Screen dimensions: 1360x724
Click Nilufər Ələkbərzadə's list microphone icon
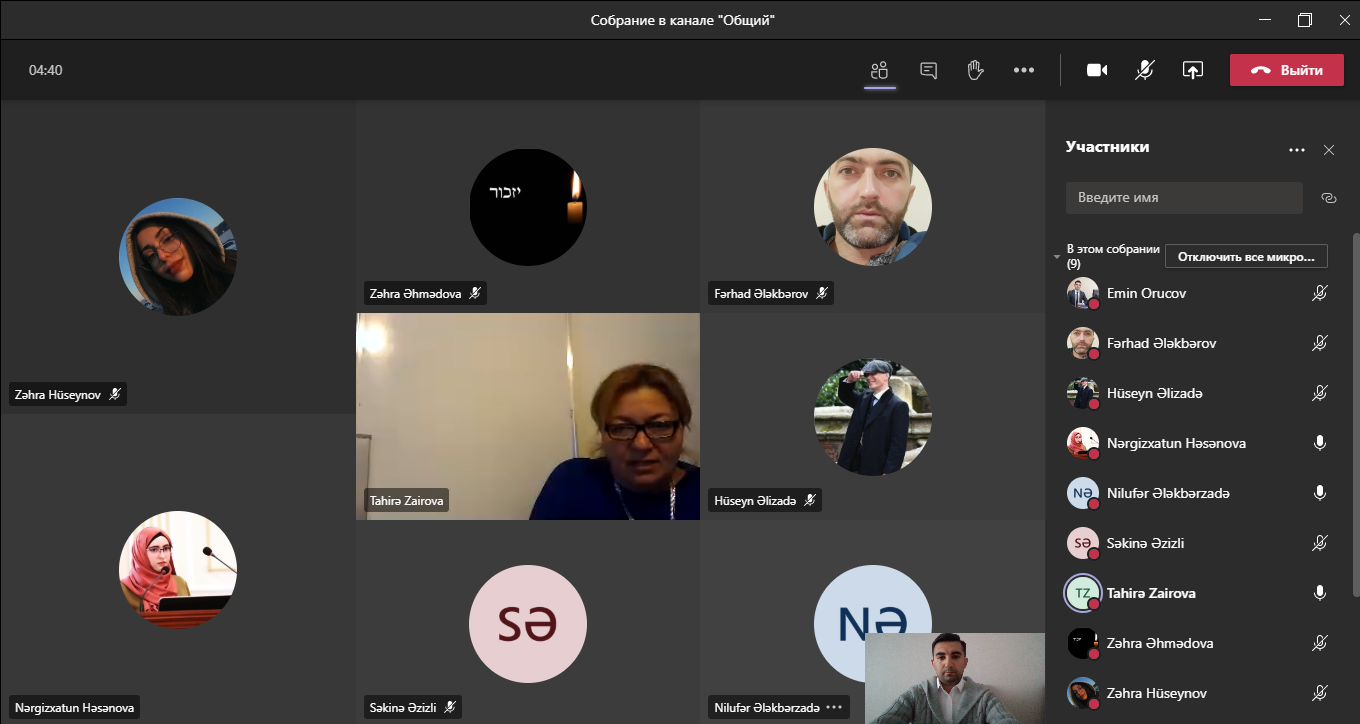pos(1319,493)
